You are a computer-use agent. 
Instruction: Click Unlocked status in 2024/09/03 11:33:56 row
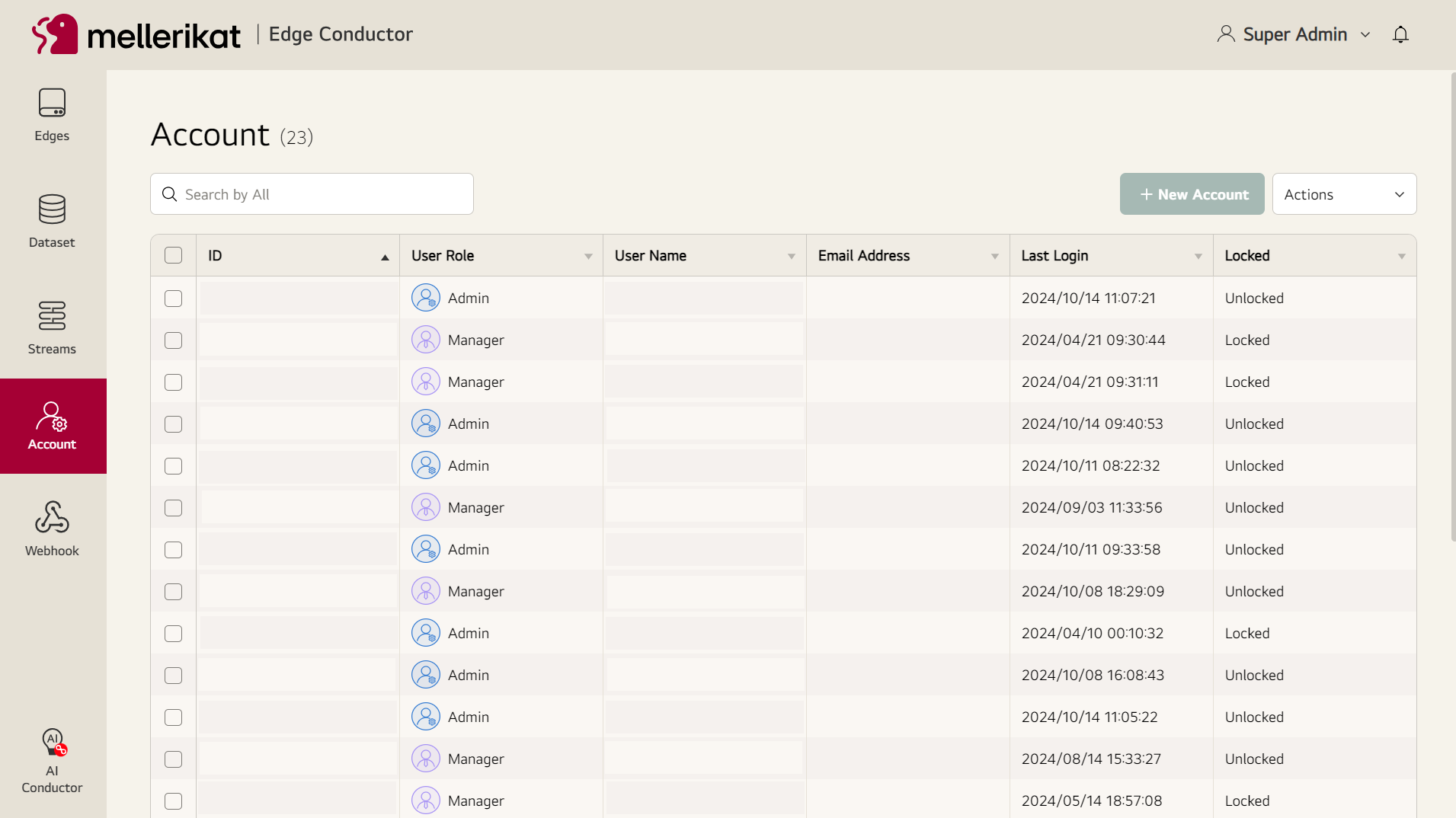pyautogui.click(x=1254, y=507)
